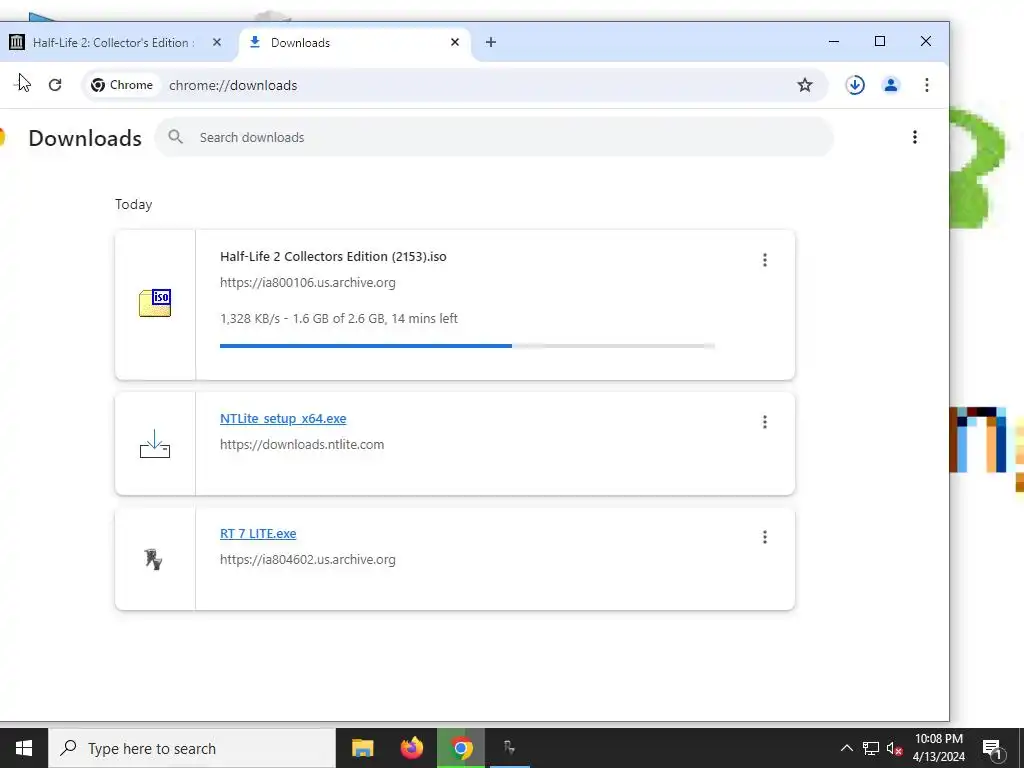The height and width of the screenshot is (768, 1024).
Task: Open the Chrome profile icon
Action: [891, 85]
